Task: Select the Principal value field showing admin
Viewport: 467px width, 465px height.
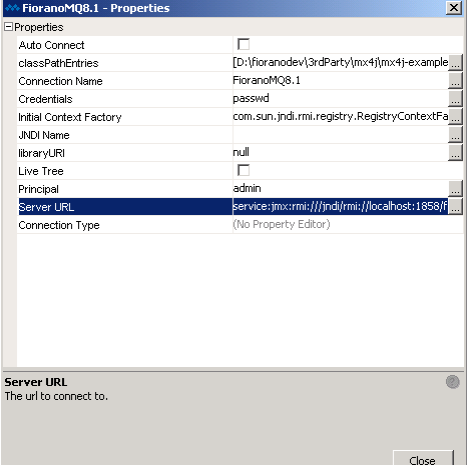Action: point(340,189)
